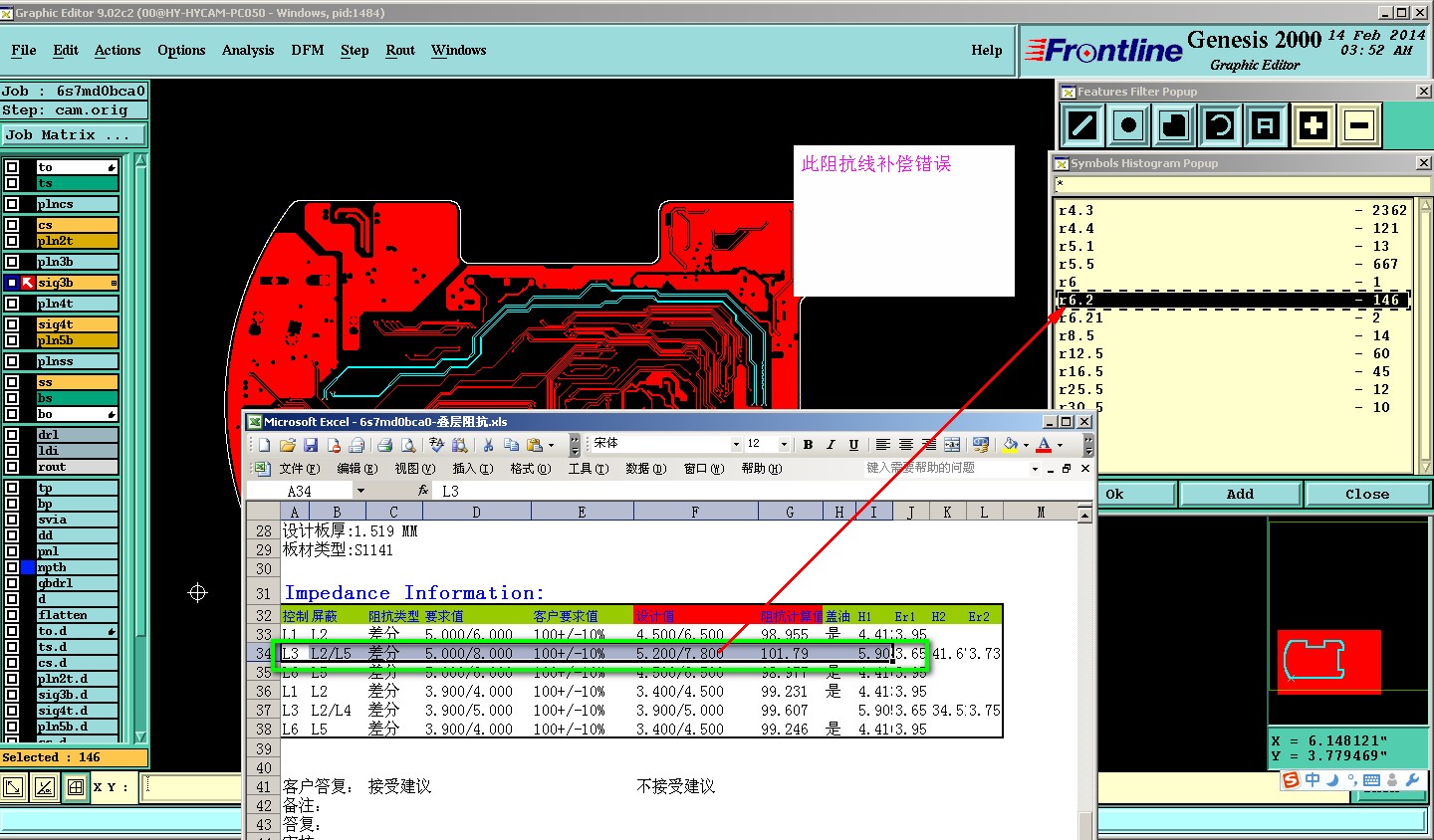The width and height of the screenshot is (1434, 840).
Task: Open the Rout menu
Action: coord(400,50)
